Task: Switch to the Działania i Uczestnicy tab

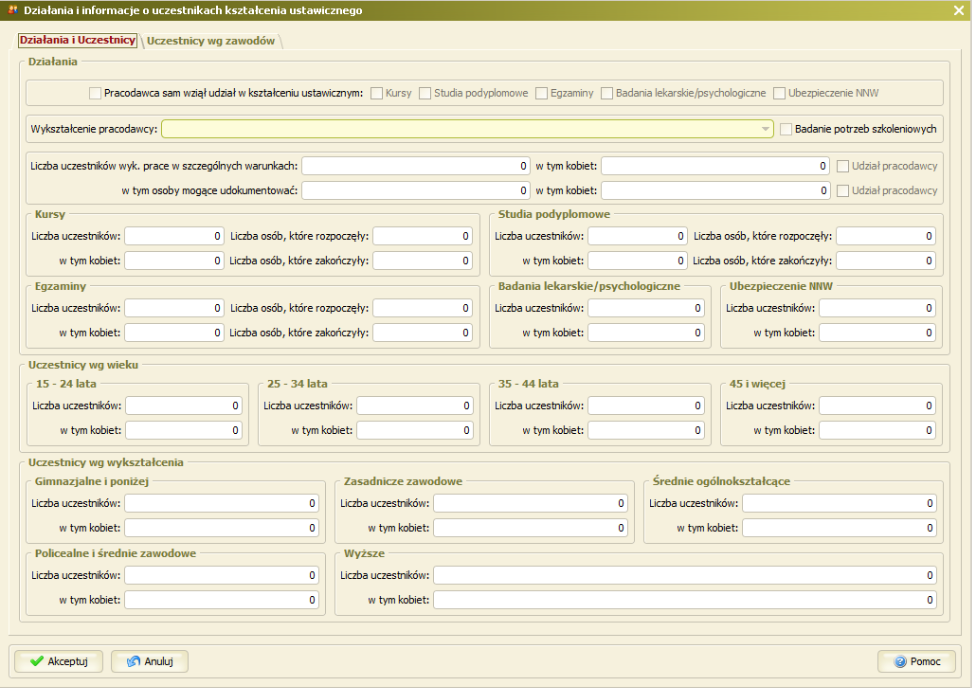Action: pos(77,40)
